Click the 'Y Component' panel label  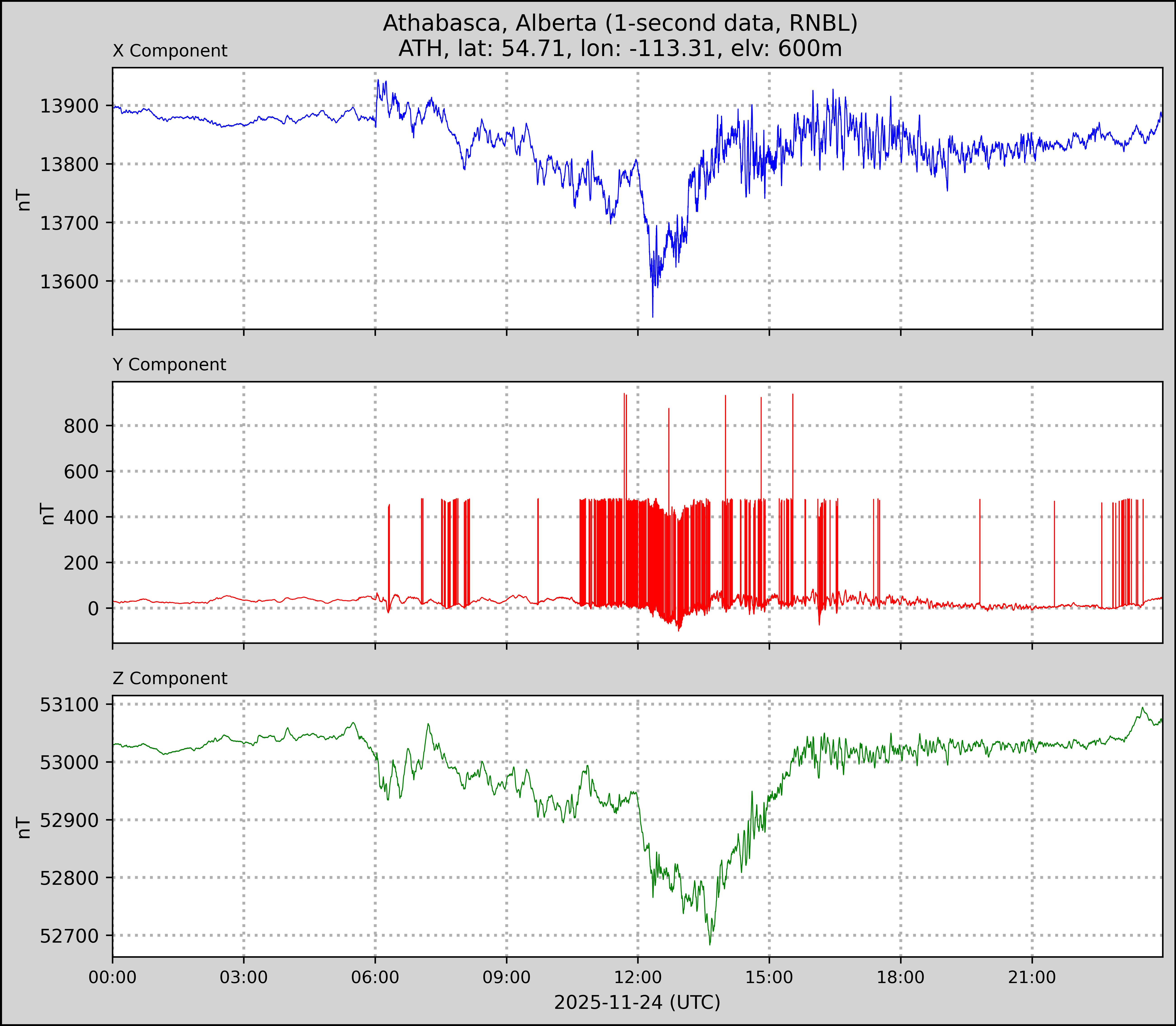tap(169, 365)
